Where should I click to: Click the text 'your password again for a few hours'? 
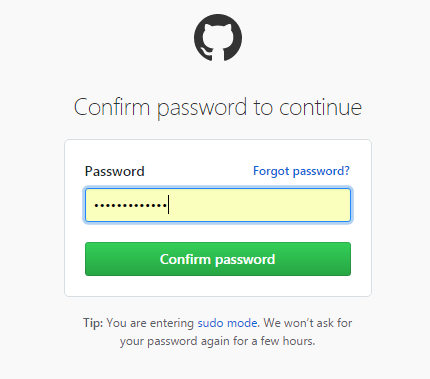coord(217,341)
